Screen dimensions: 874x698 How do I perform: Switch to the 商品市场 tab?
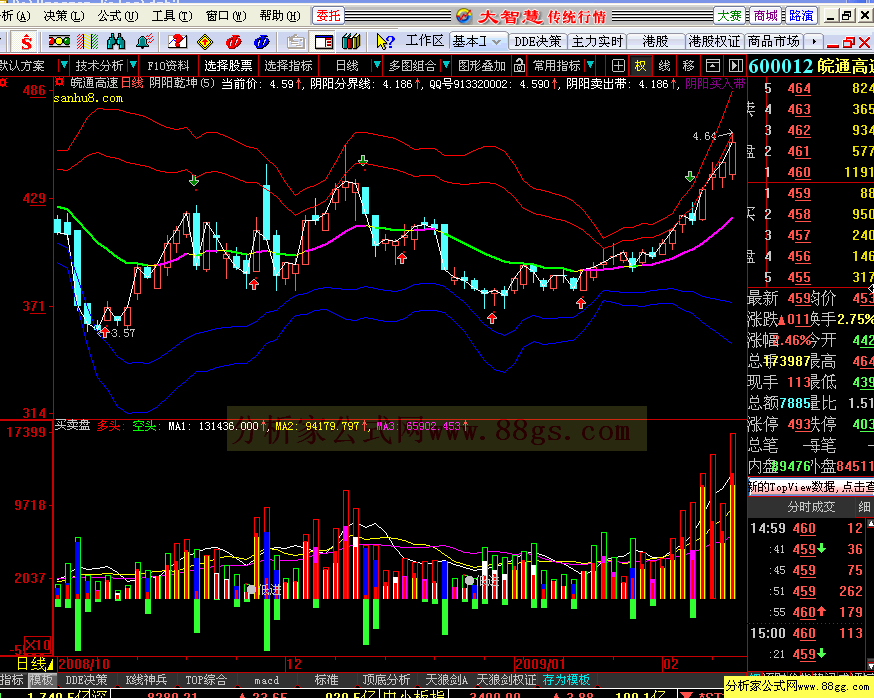point(774,41)
